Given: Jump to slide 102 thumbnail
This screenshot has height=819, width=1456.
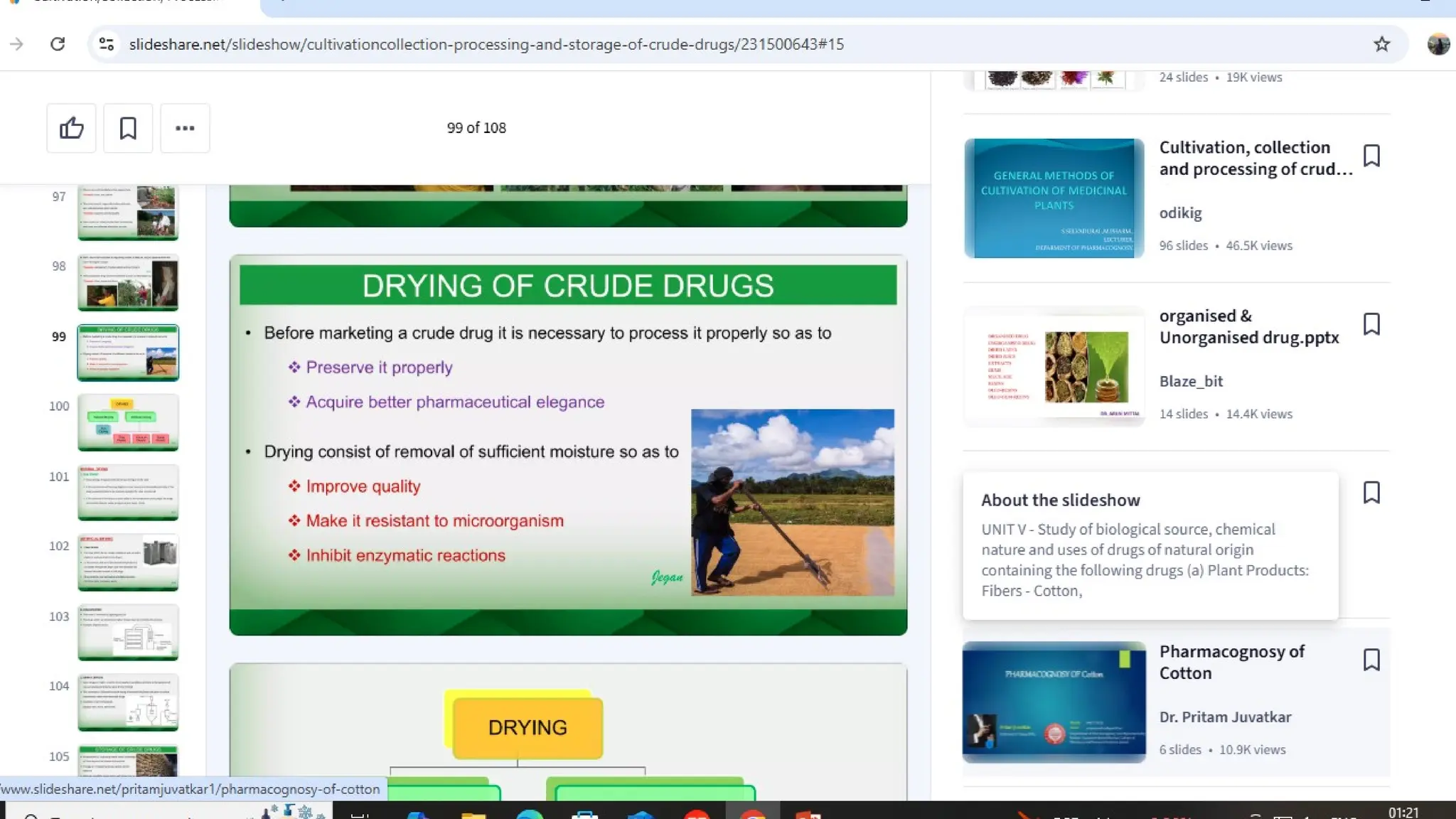Looking at the screenshot, I should [x=128, y=562].
